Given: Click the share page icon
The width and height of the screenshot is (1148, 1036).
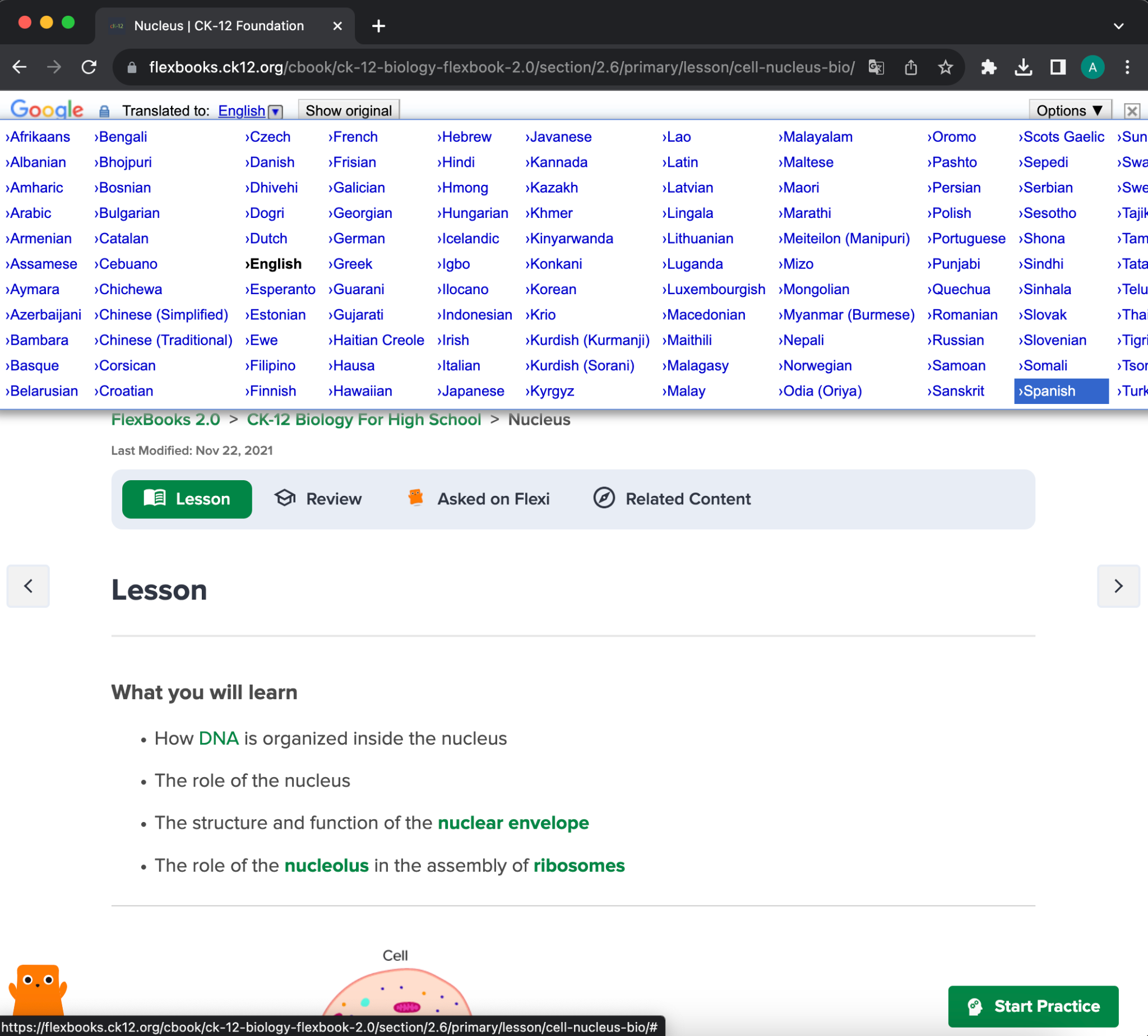Looking at the screenshot, I should (x=910, y=67).
